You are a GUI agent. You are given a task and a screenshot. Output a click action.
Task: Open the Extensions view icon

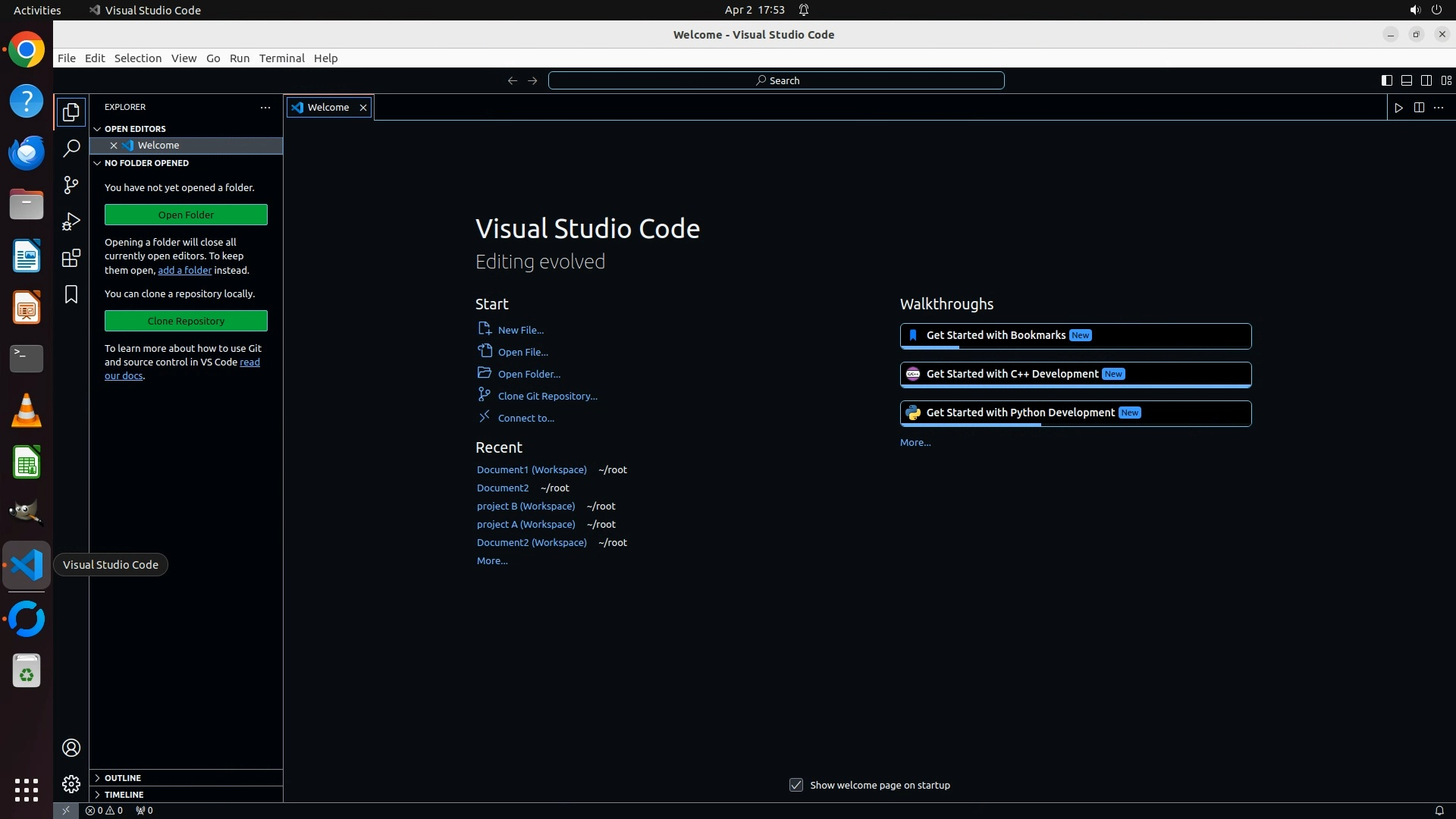click(71, 258)
